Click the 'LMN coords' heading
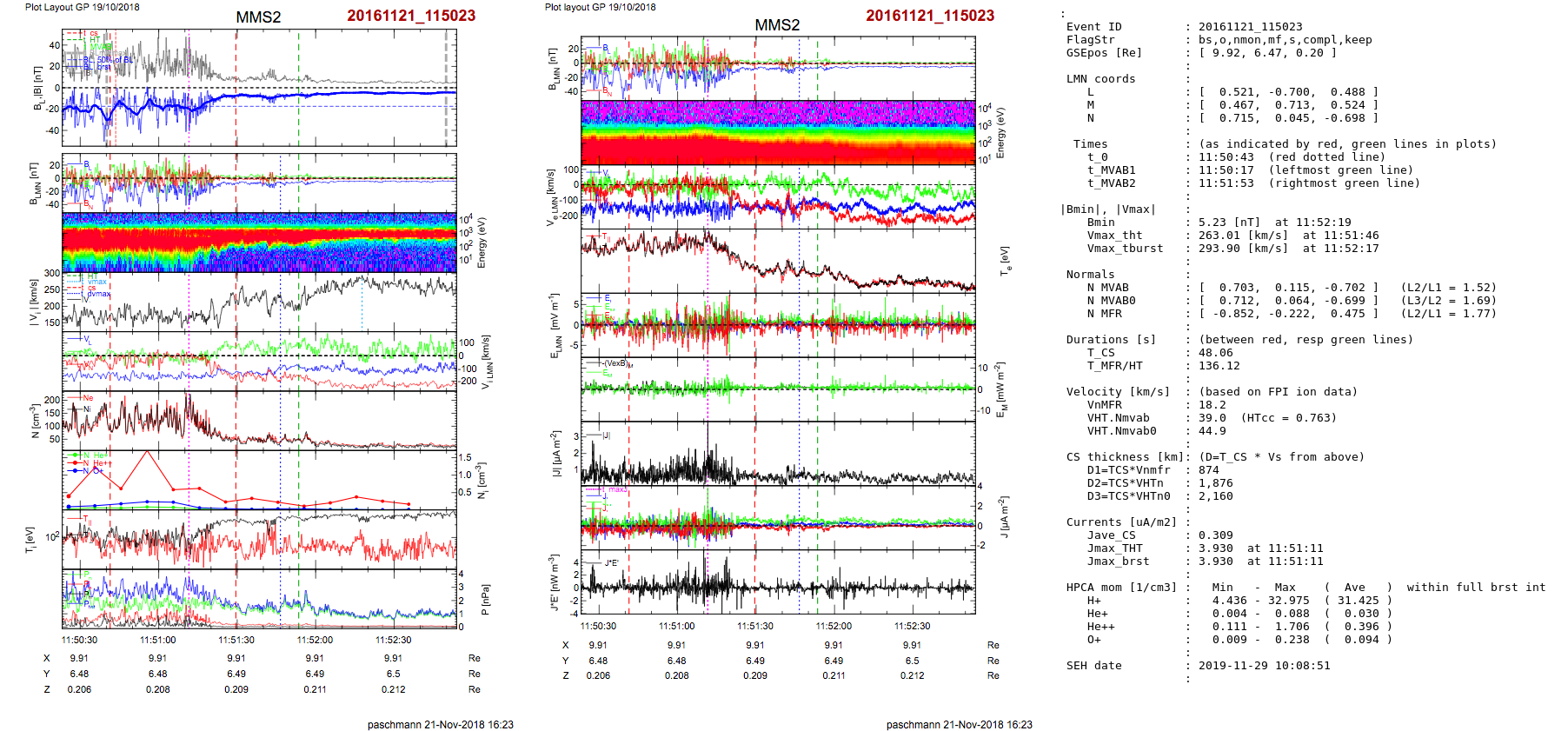Screen dimensions: 1568x731 1100,79
